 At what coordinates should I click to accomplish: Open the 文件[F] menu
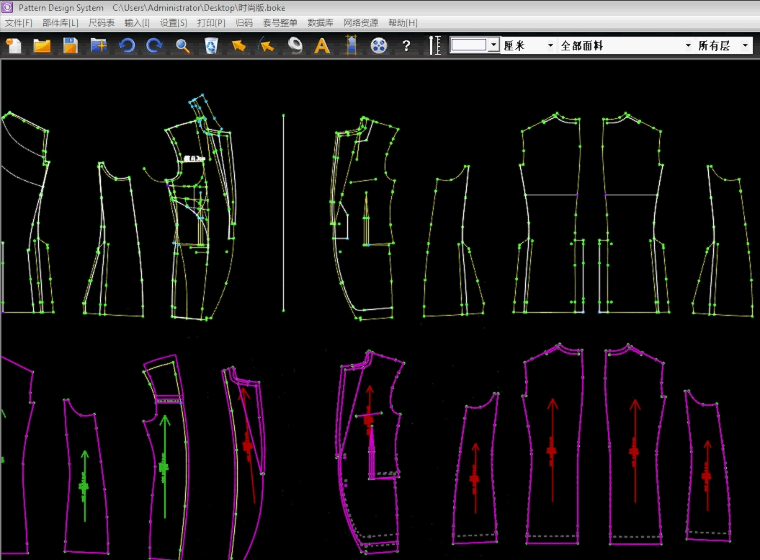[18, 22]
